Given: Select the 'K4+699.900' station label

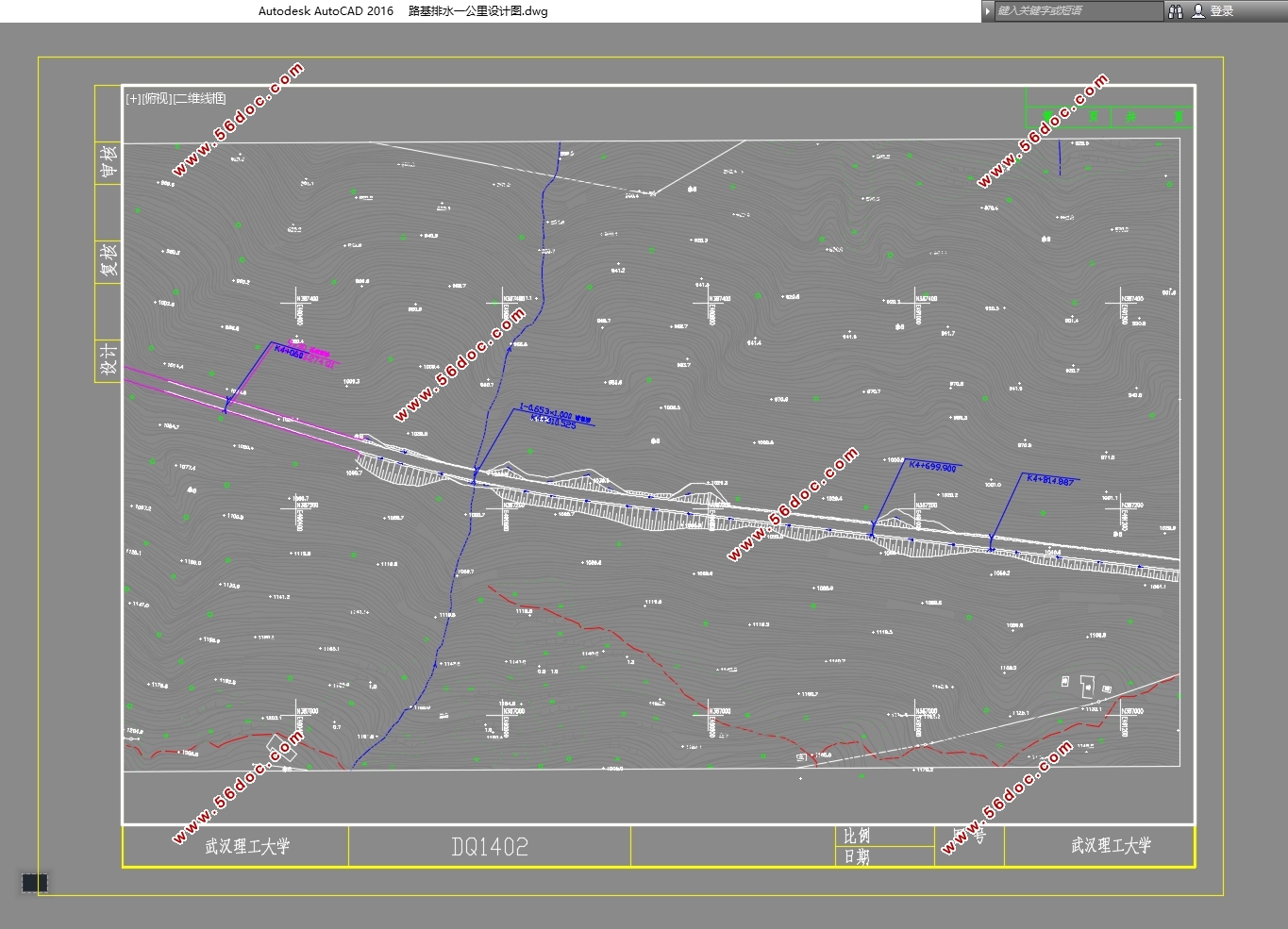Looking at the screenshot, I should click(932, 467).
